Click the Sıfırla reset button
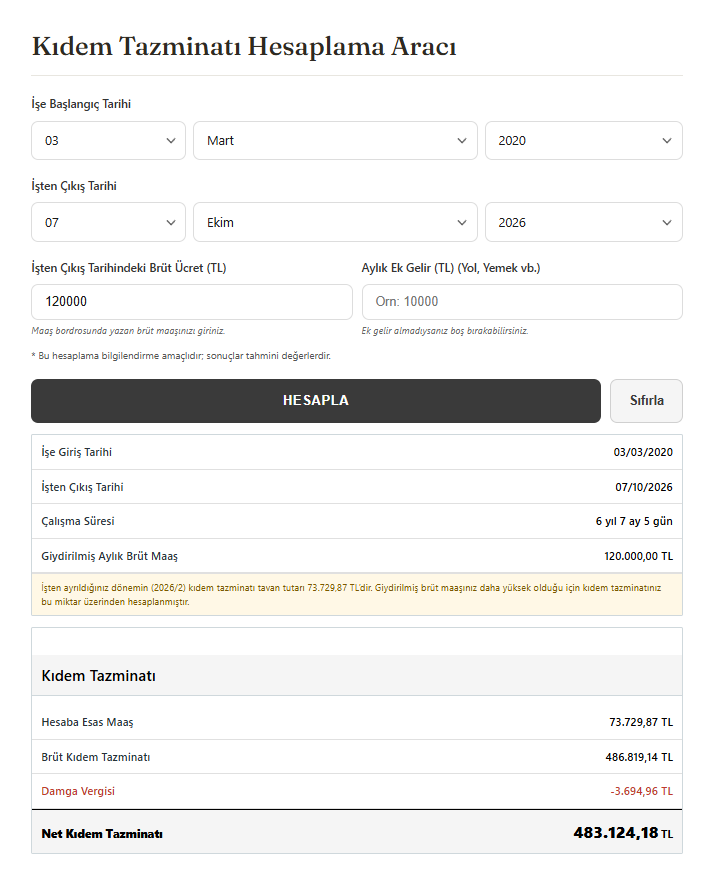This screenshot has width=713, height=893. point(646,401)
